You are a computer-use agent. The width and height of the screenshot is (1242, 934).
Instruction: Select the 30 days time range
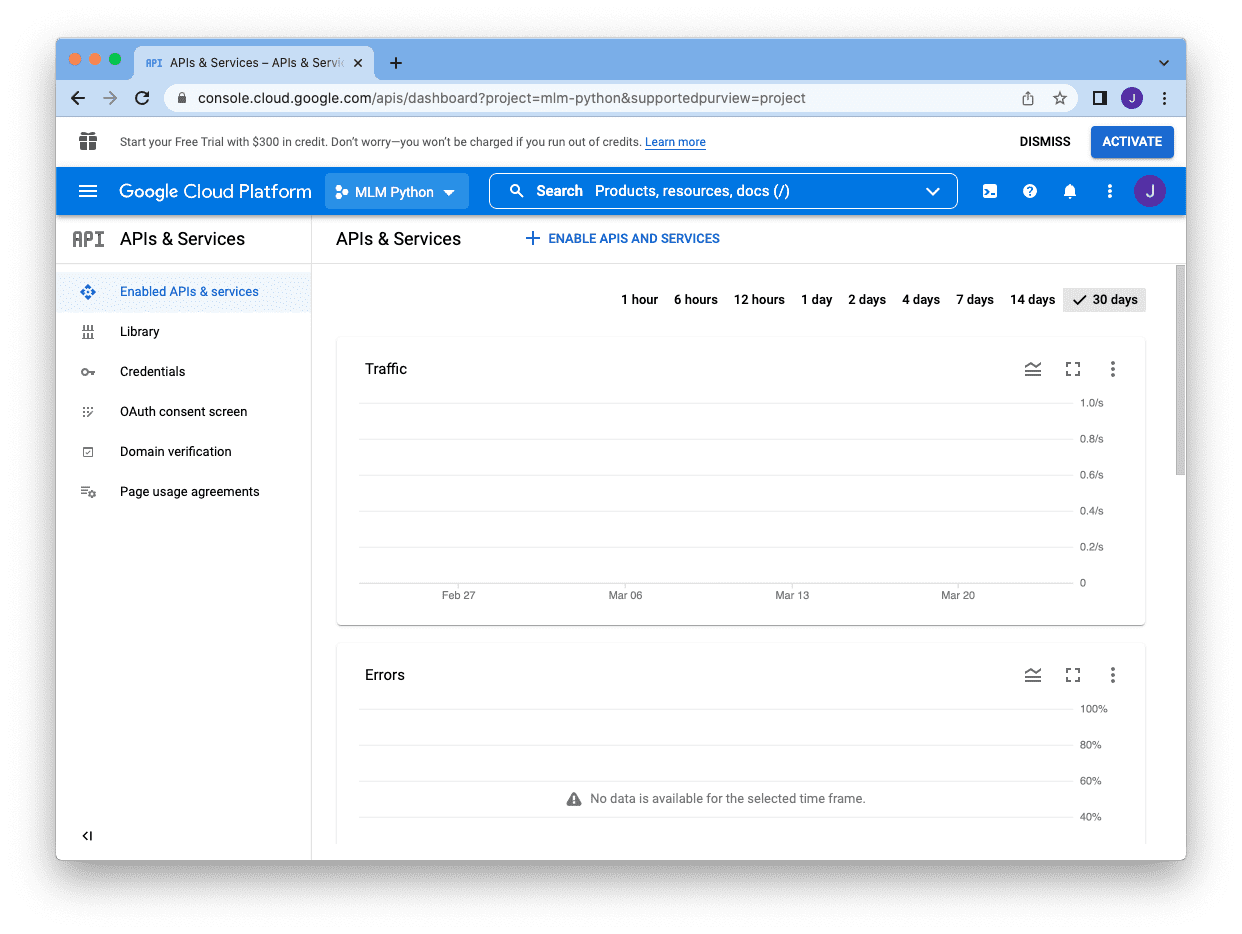click(x=1104, y=300)
